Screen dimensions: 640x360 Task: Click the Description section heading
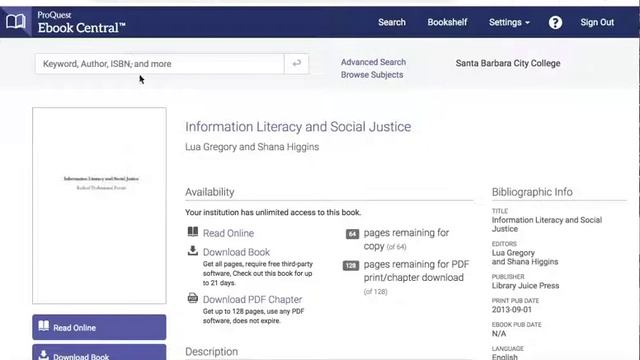(211, 351)
